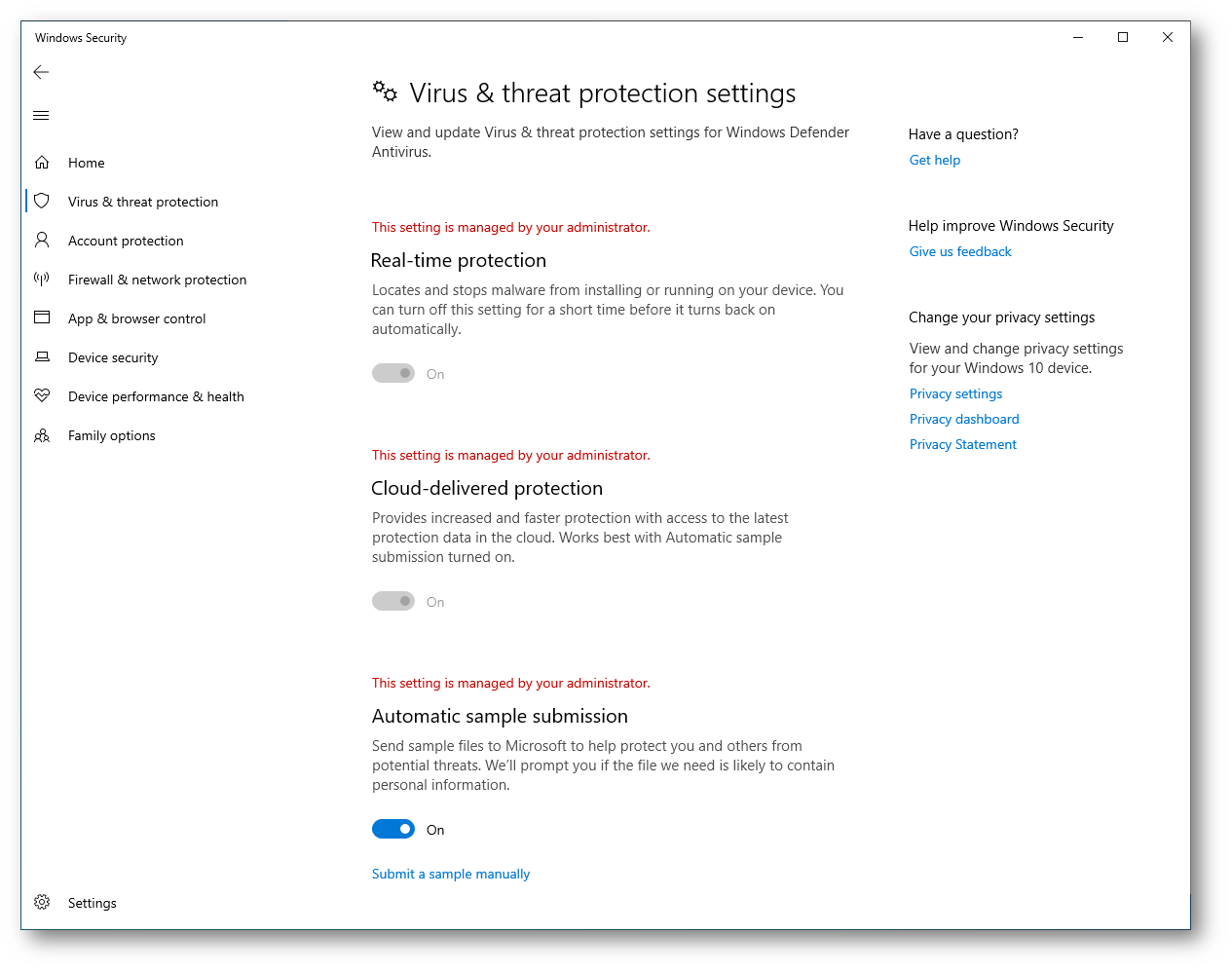This screenshot has width=1232, height=971.
Task: Click the back arrow icon
Action: tap(41, 72)
